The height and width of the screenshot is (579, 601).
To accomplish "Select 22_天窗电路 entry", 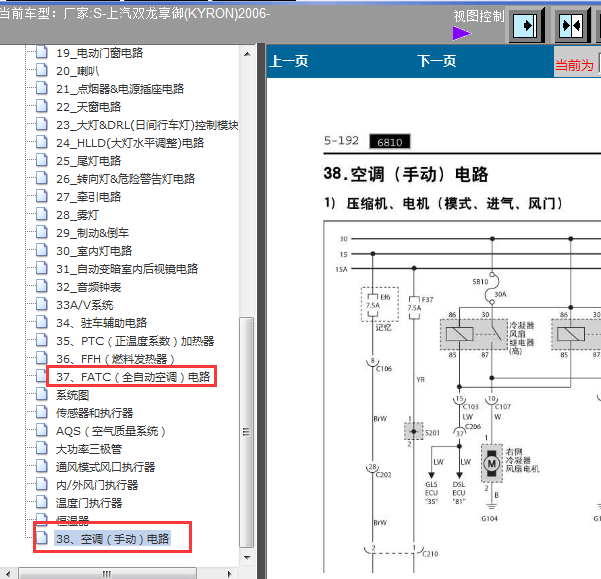I will 89,107.
